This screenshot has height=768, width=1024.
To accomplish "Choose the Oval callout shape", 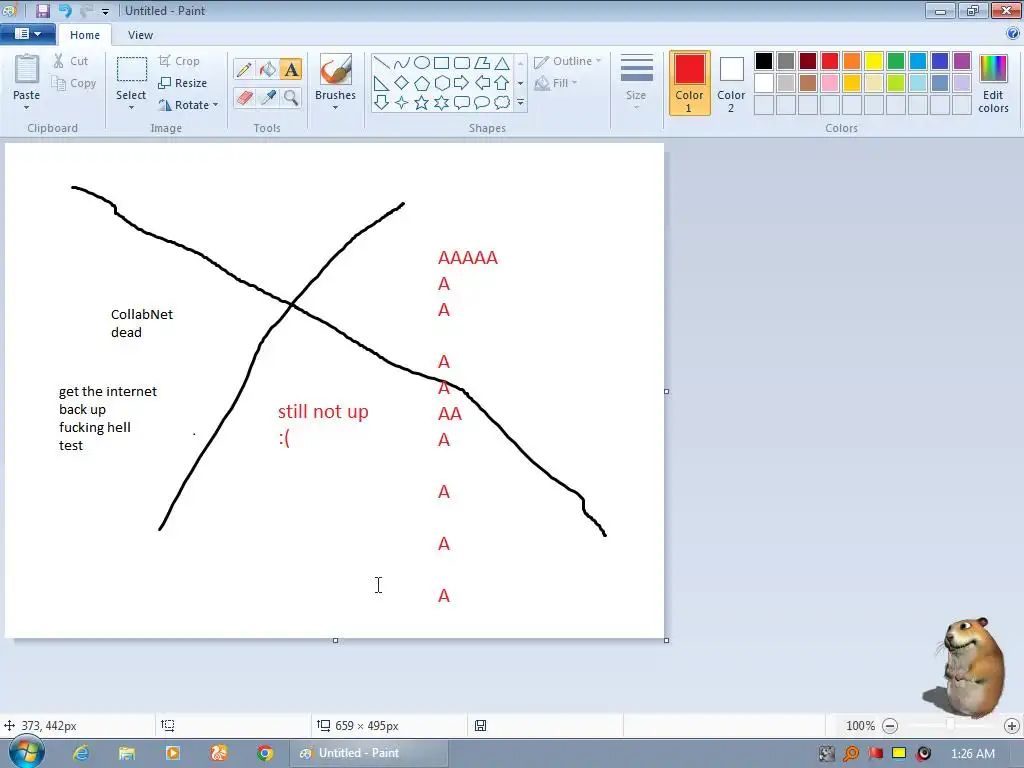I will pyautogui.click(x=482, y=103).
